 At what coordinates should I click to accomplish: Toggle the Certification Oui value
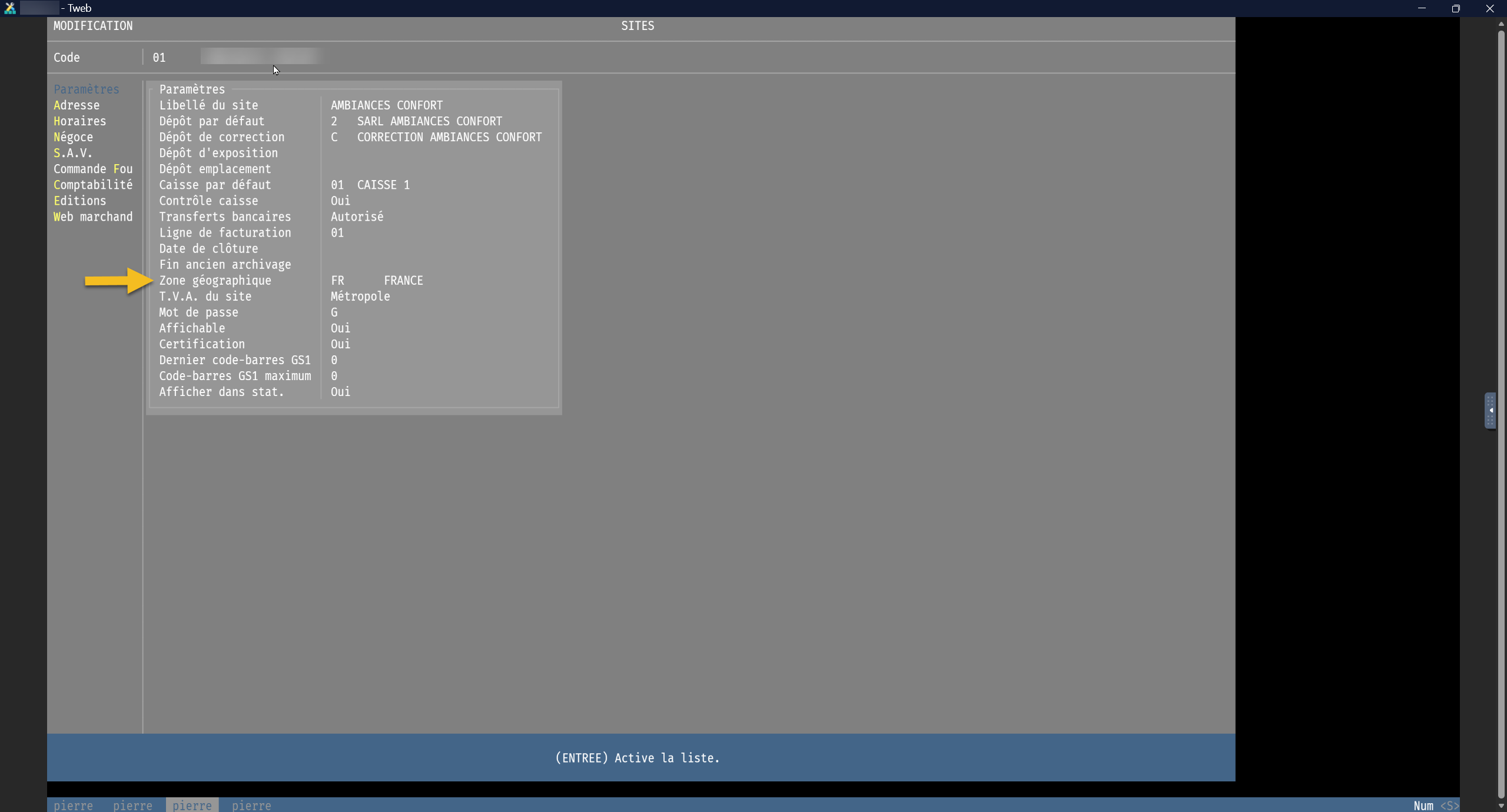tap(340, 344)
